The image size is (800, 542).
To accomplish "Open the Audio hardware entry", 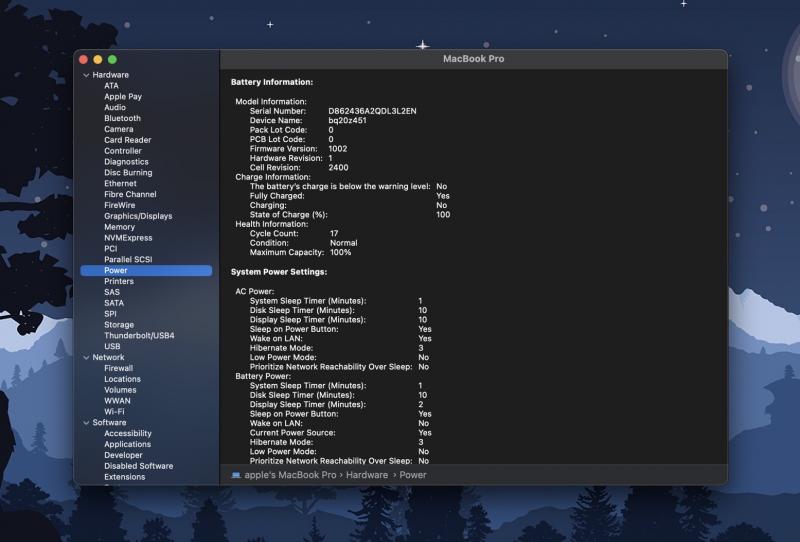I will 115,107.
